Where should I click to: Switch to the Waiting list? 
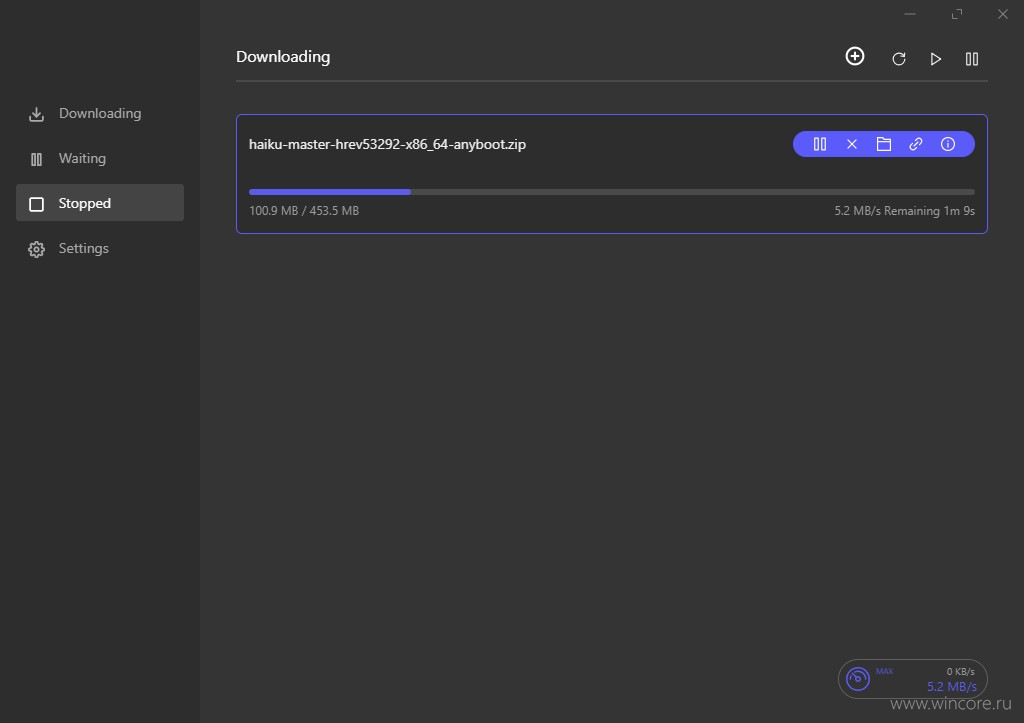click(x=100, y=159)
